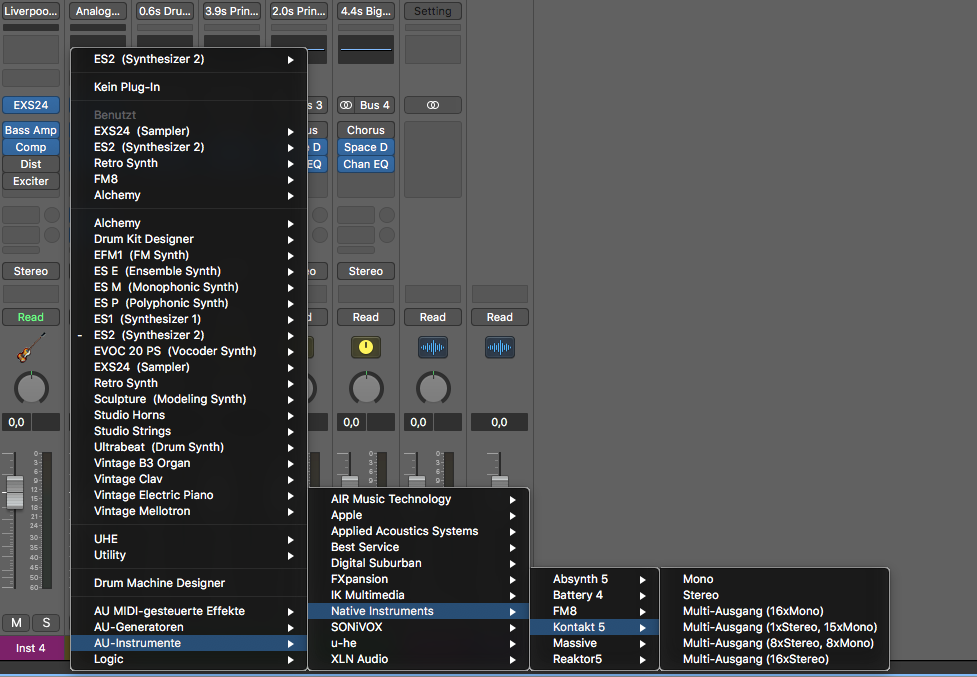The image size is (977, 677).
Task: Choose Mono output for Kontakt 5
Action: click(x=774, y=579)
